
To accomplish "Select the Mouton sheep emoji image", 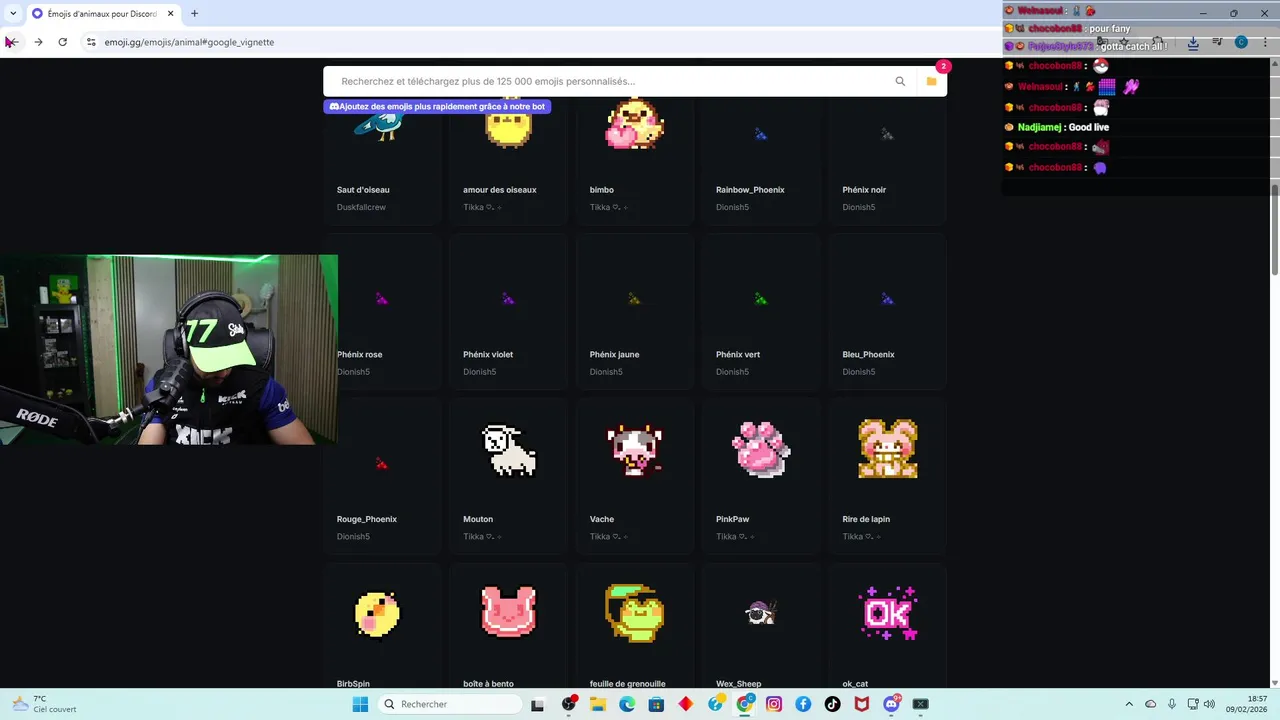I will coord(508,449).
